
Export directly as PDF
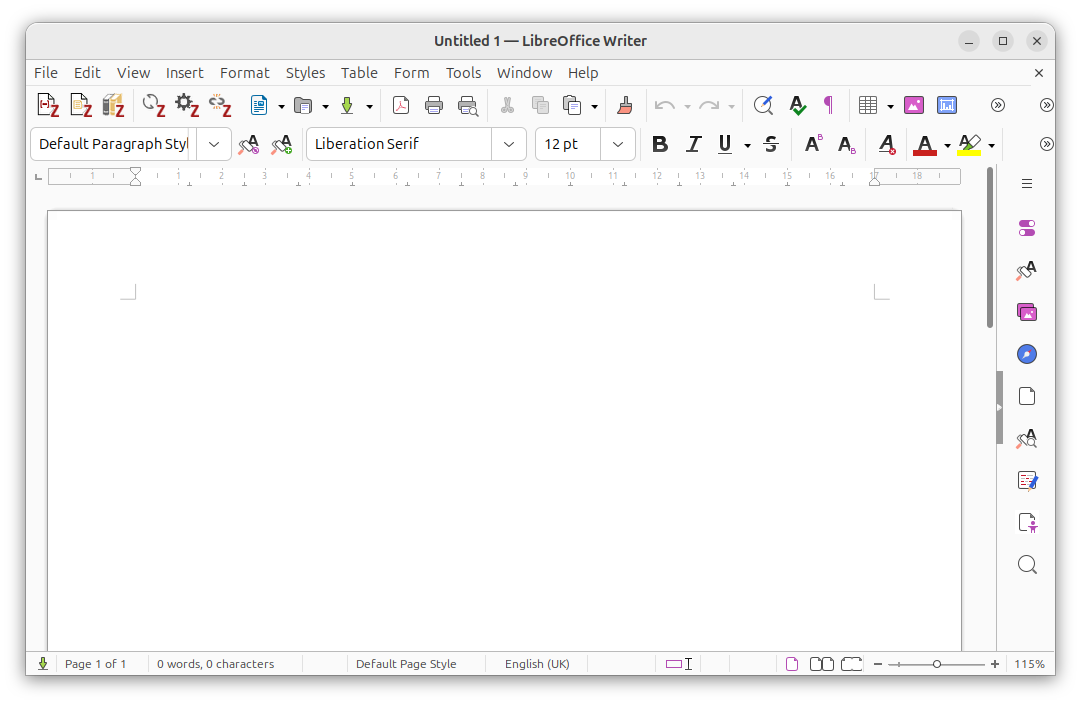(401, 105)
